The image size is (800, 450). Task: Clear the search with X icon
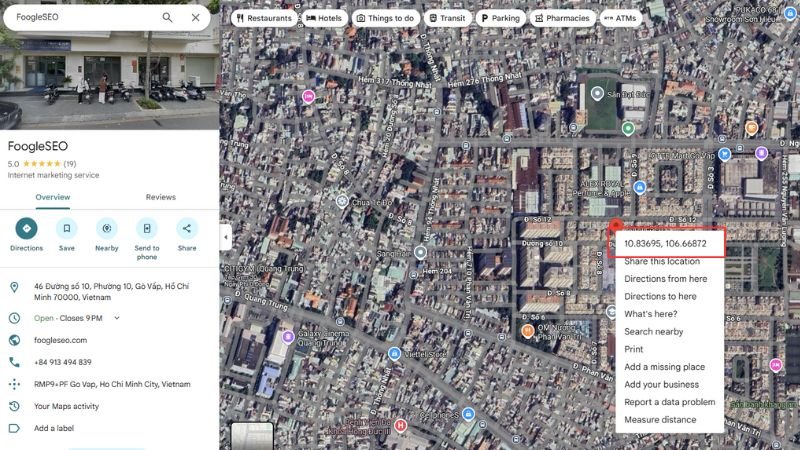pyautogui.click(x=196, y=17)
